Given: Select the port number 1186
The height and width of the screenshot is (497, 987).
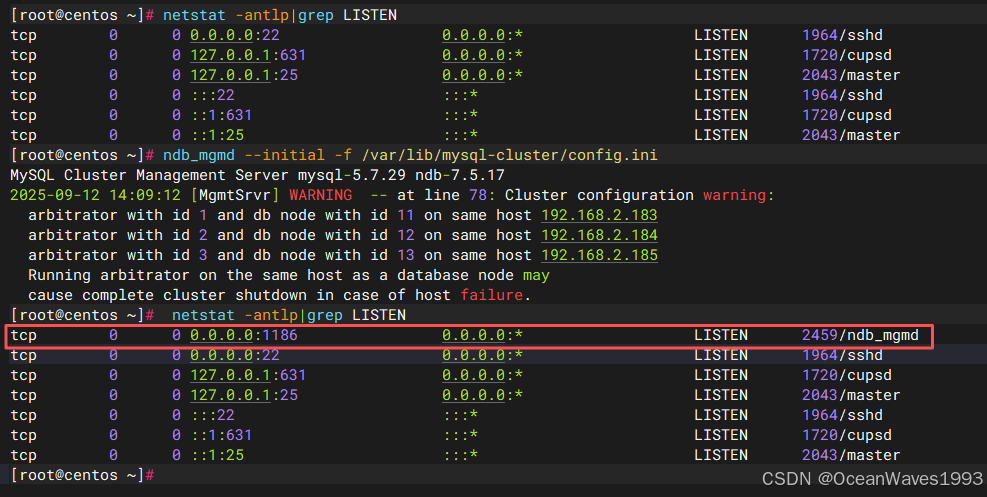Looking at the screenshot, I should [x=279, y=335].
